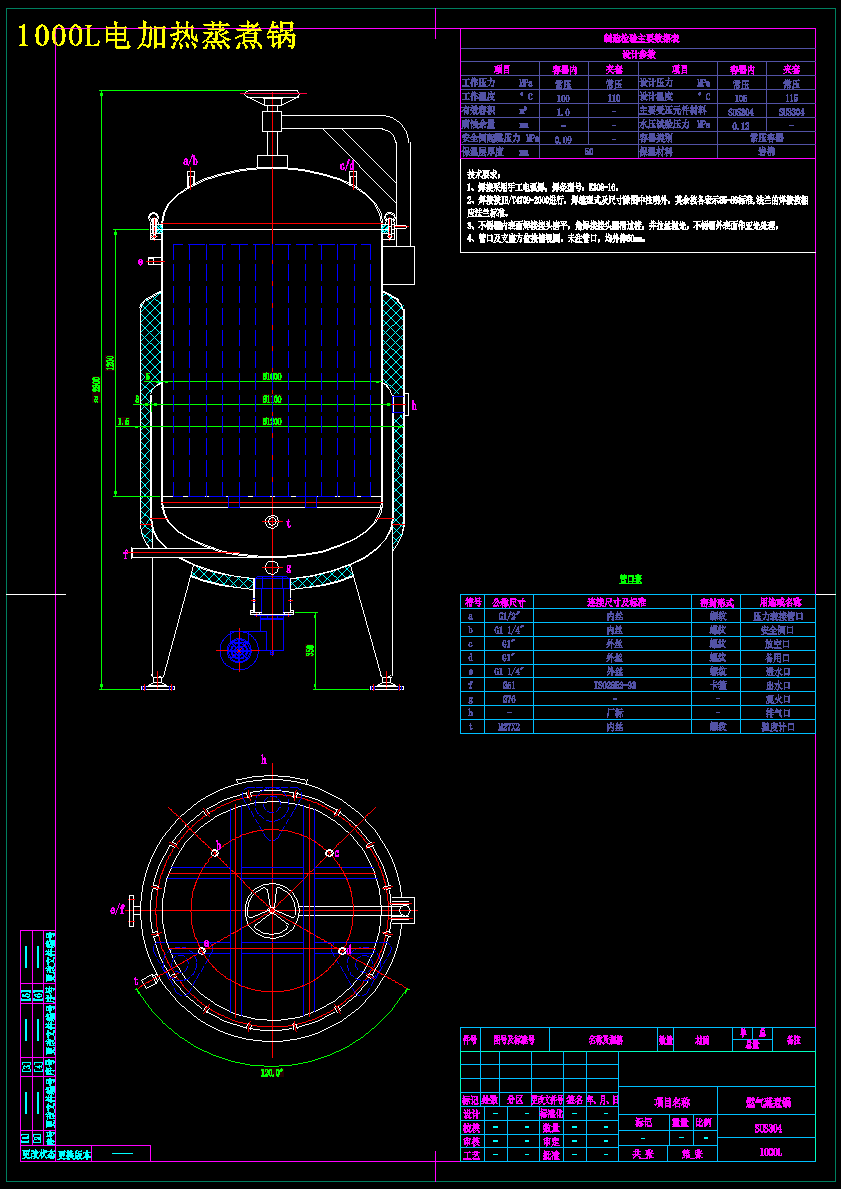Select the "120.0°" angle dimension text
Viewport: 841px width, 1189px height.
click(x=272, y=1072)
